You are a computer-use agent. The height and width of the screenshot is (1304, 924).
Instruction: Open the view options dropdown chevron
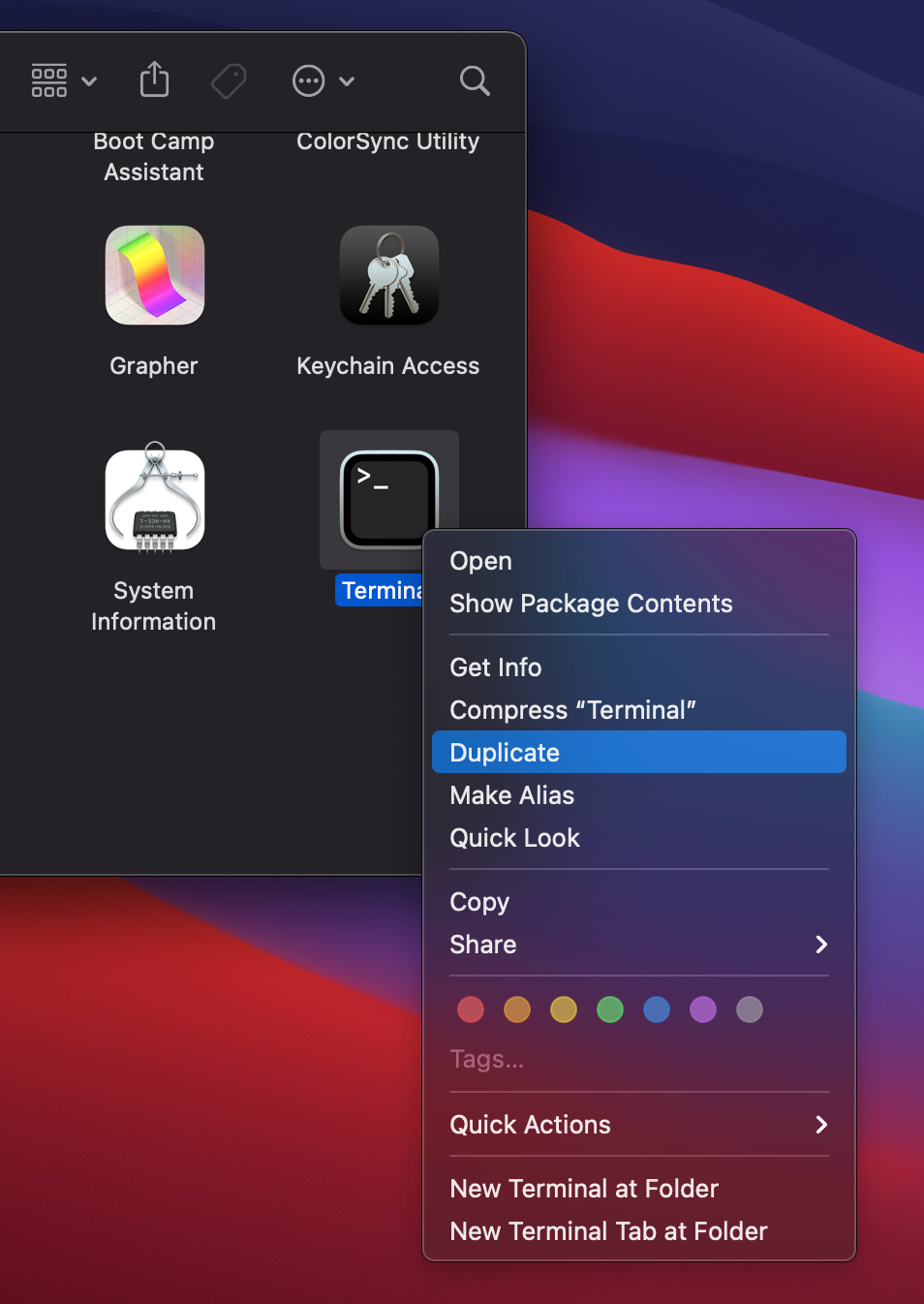[x=90, y=80]
